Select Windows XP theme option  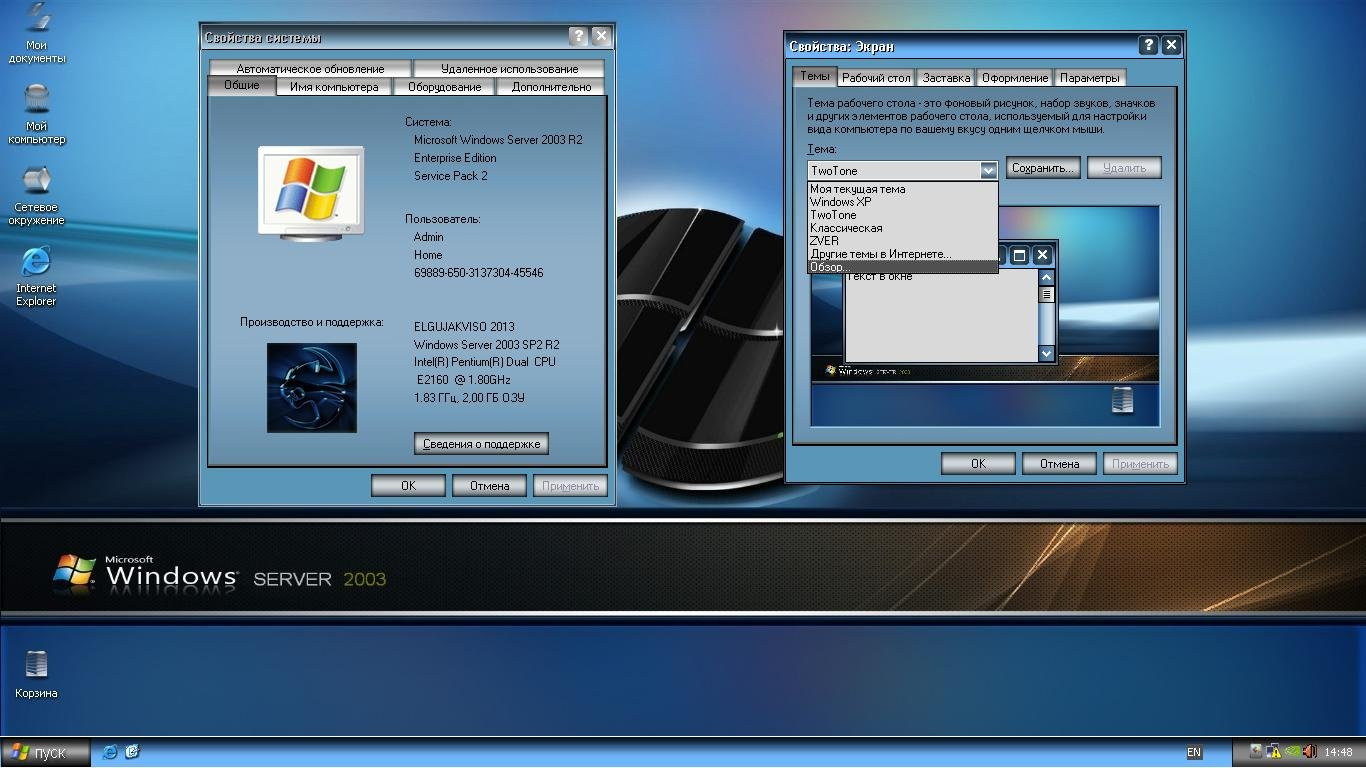[x=902, y=202]
